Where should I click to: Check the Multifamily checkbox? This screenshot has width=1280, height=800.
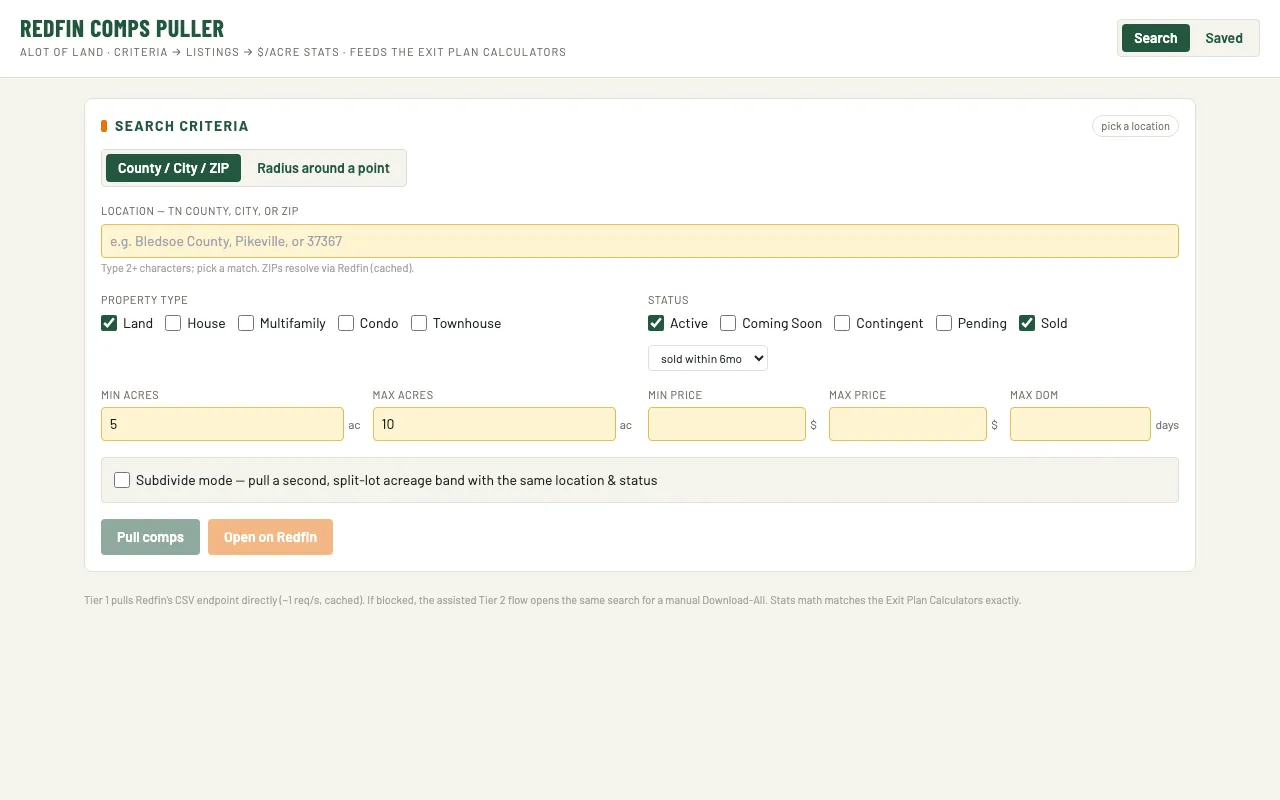click(x=246, y=323)
